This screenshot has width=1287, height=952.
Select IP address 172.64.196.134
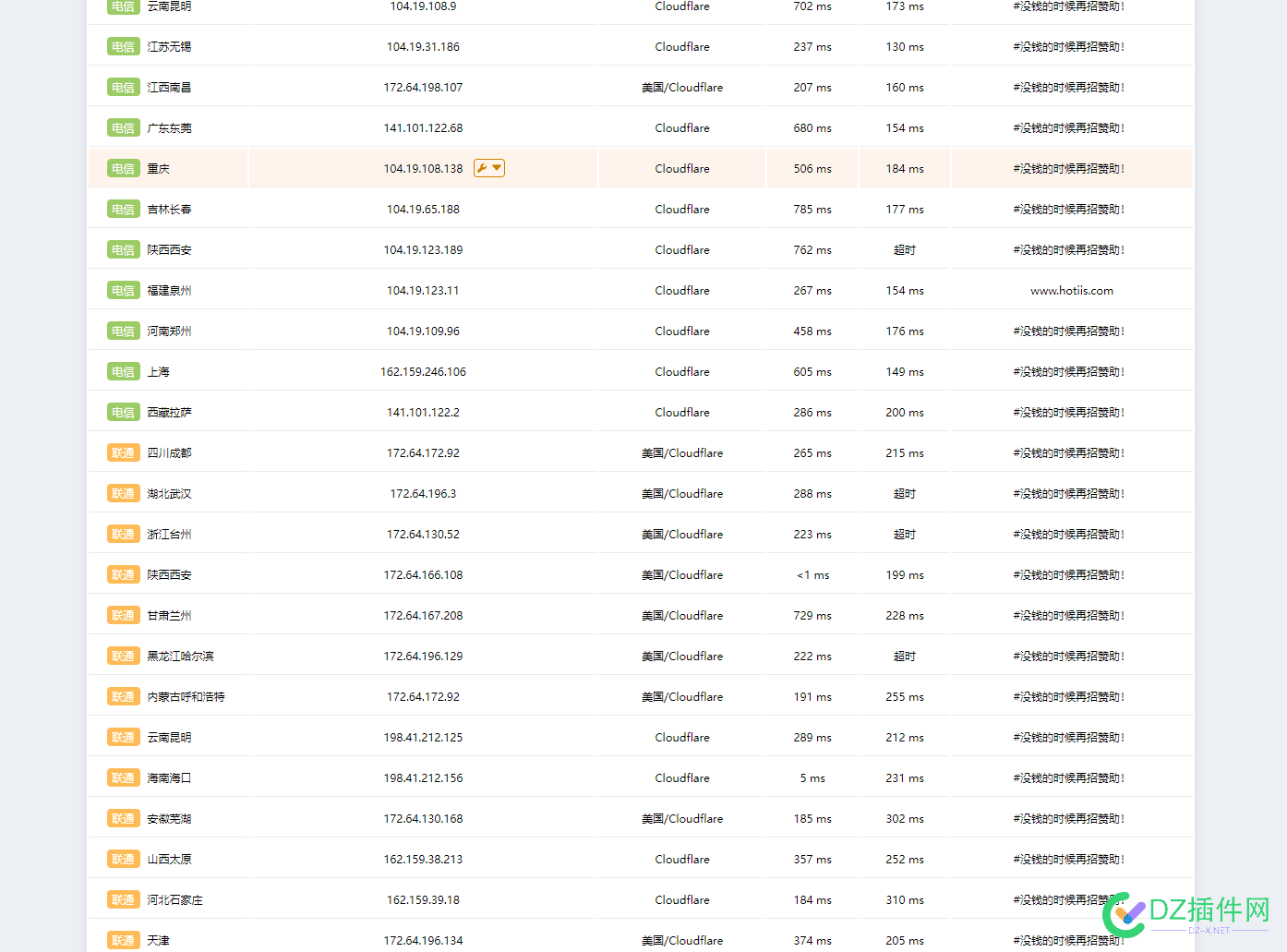coord(423,941)
